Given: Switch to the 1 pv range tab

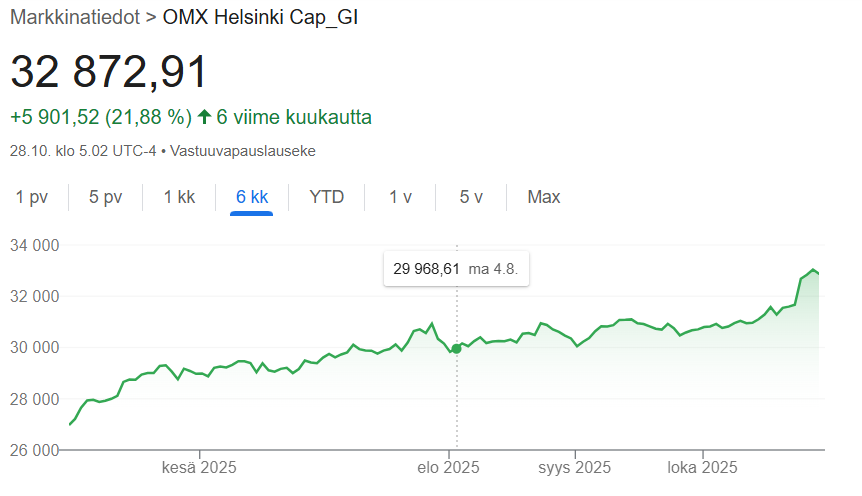Looking at the screenshot, I should pyautogui.click(x=32, y=197).
